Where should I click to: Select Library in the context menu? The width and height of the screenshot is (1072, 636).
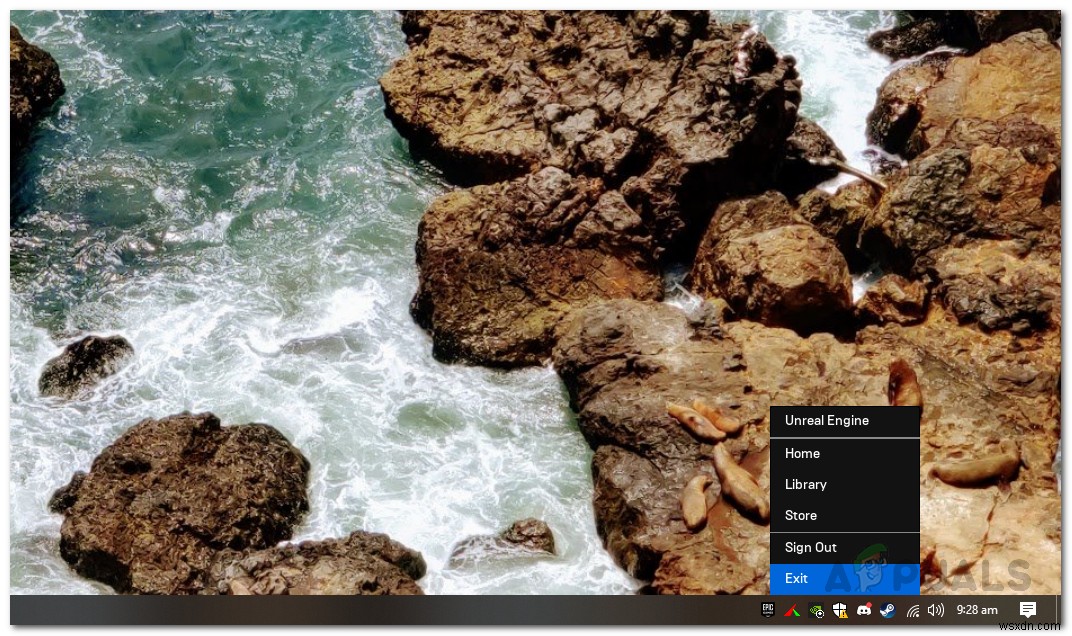tap(845, 484)
